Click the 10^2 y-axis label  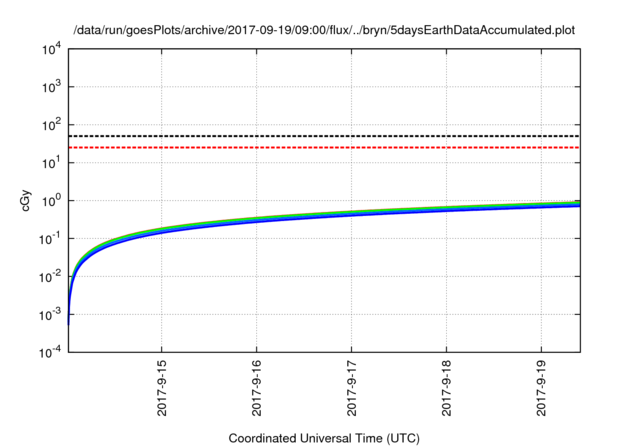51,125
